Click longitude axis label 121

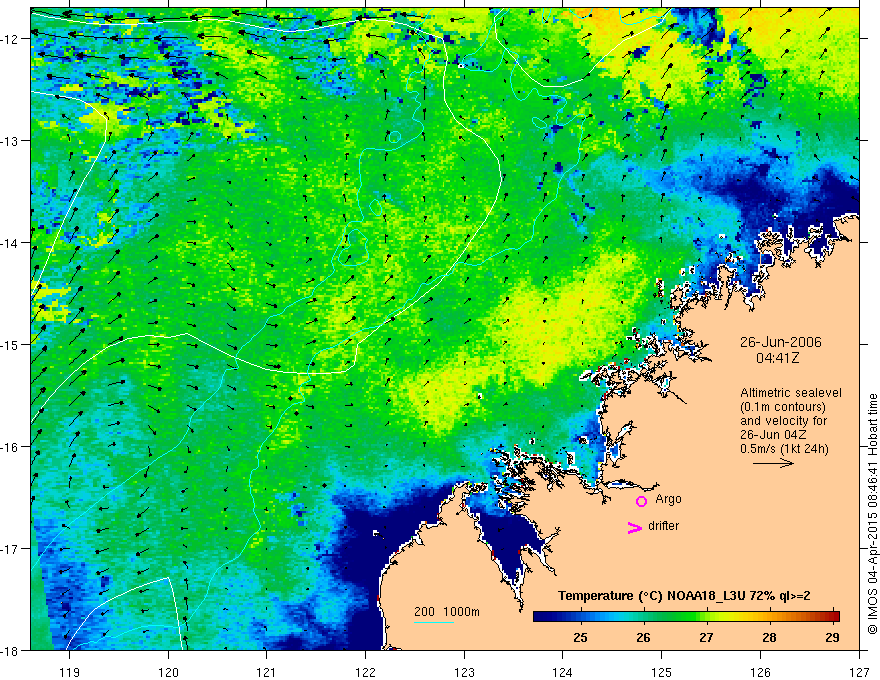pos(267,672)
